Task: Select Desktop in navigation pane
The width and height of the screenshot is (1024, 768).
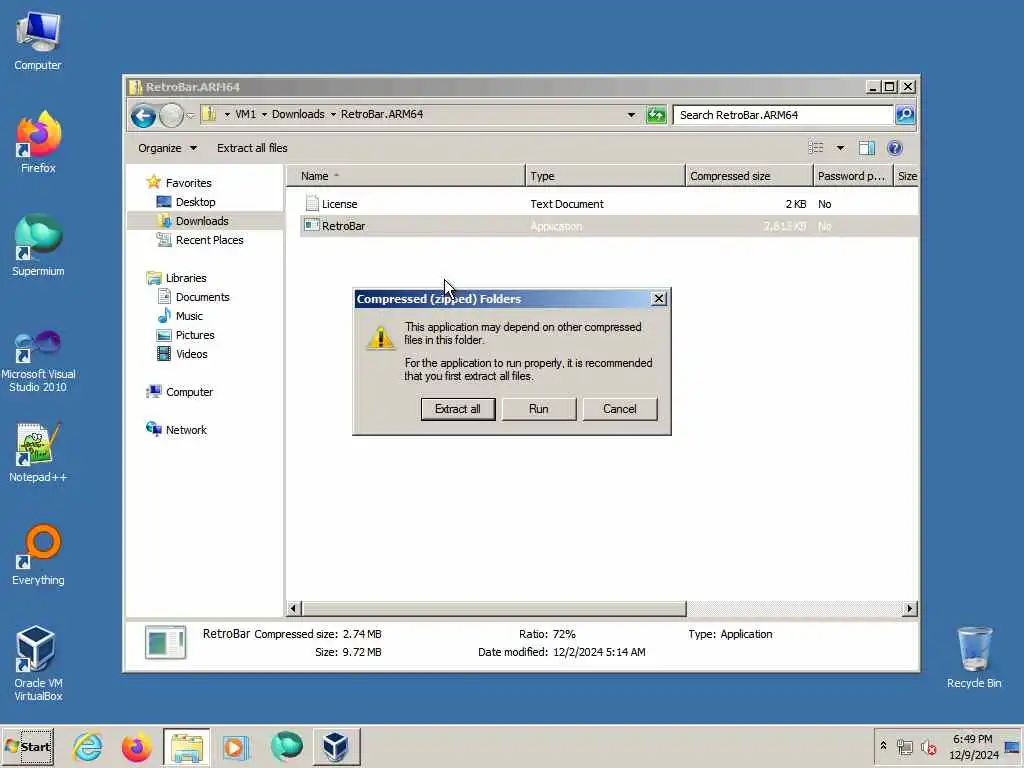Action: 195,202
